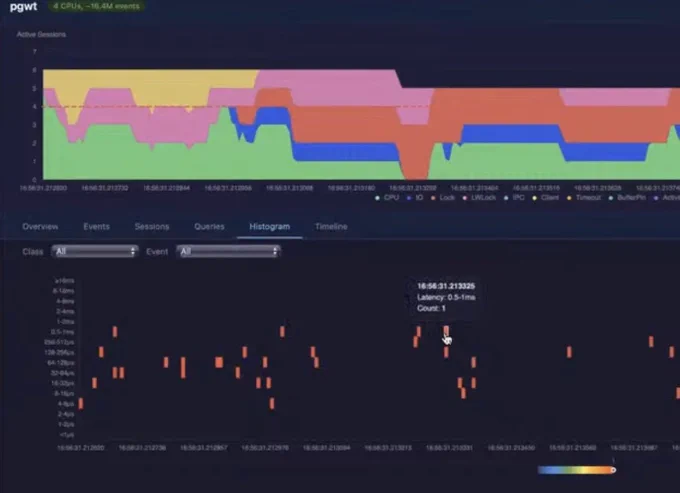The width and height of the screenshot is (680, 493).
Task: Click the 'Count: 1' tooltip line
Action: point(431,308)
